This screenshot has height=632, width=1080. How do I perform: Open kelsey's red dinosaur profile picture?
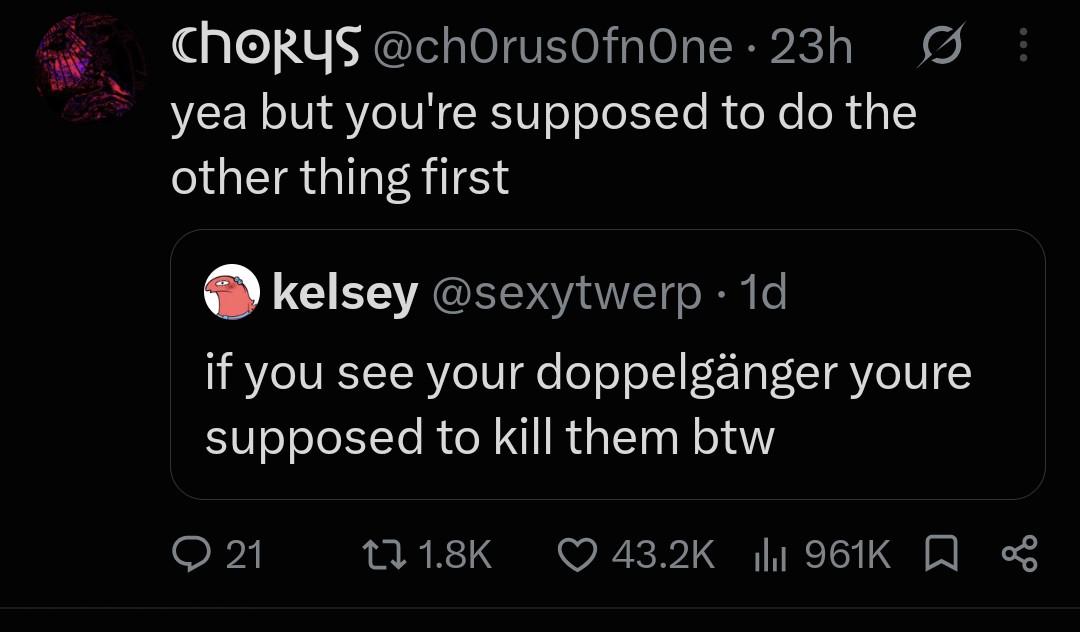232,292
